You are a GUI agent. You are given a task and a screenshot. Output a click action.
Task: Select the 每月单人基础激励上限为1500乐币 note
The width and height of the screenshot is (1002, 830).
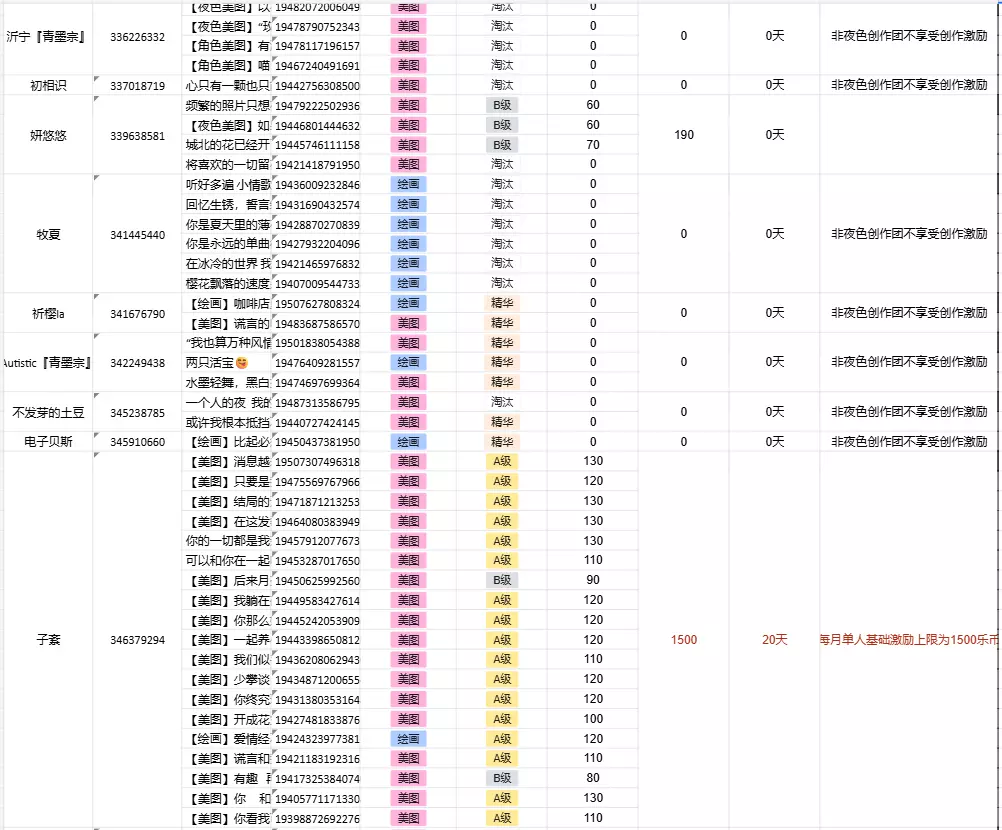click(x=908, y=640)
